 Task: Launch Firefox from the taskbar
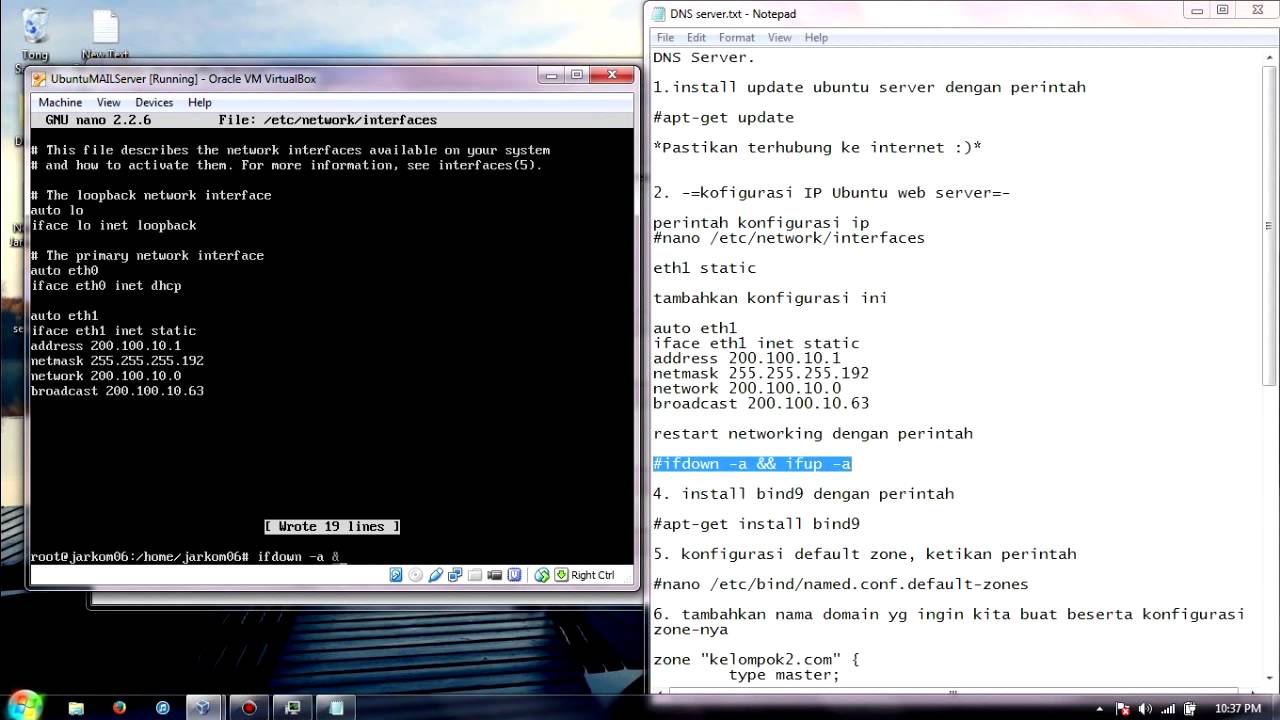(120, 707)
